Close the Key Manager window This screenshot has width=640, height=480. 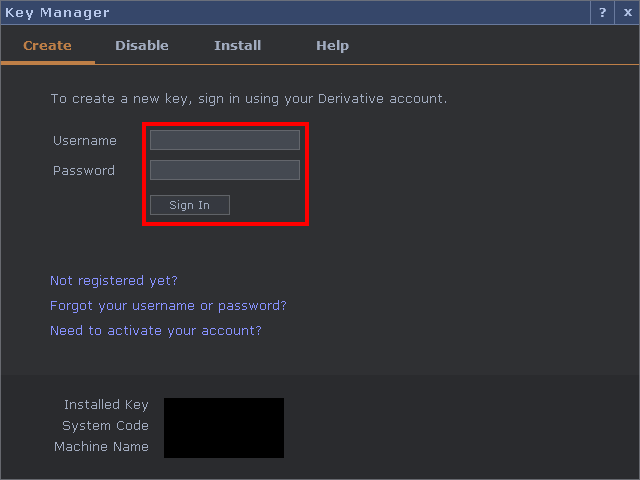click(627, 13)
